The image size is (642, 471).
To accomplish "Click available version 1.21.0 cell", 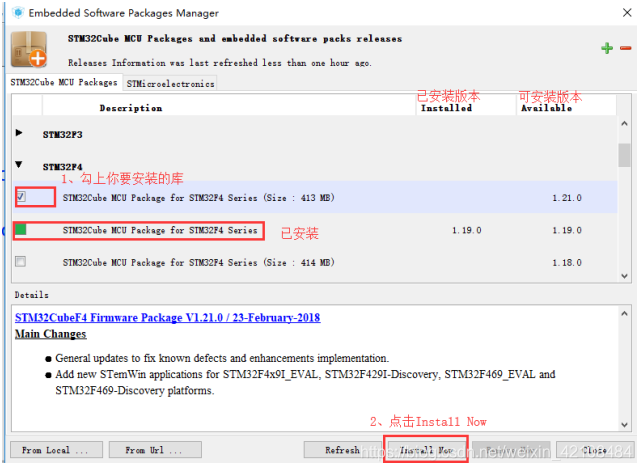I will (567, 198).
